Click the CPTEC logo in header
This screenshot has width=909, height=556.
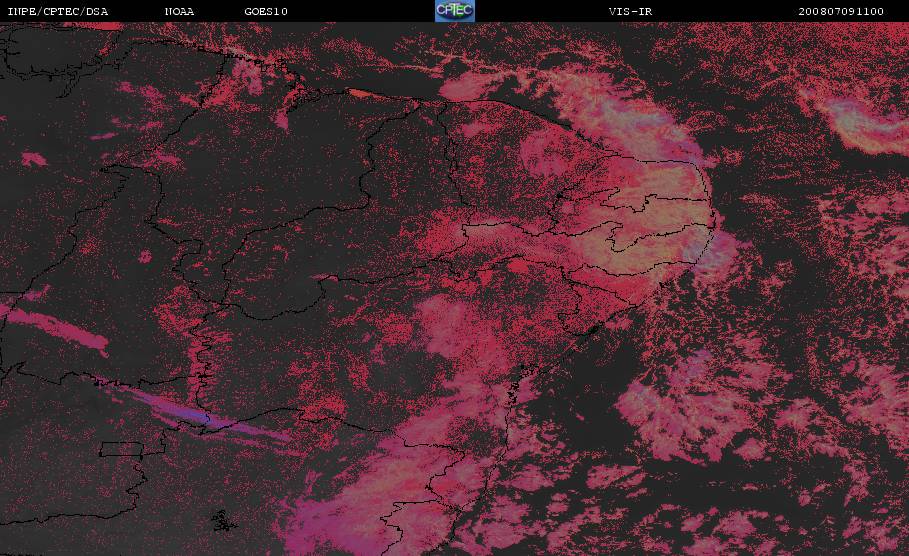[454, 10]
